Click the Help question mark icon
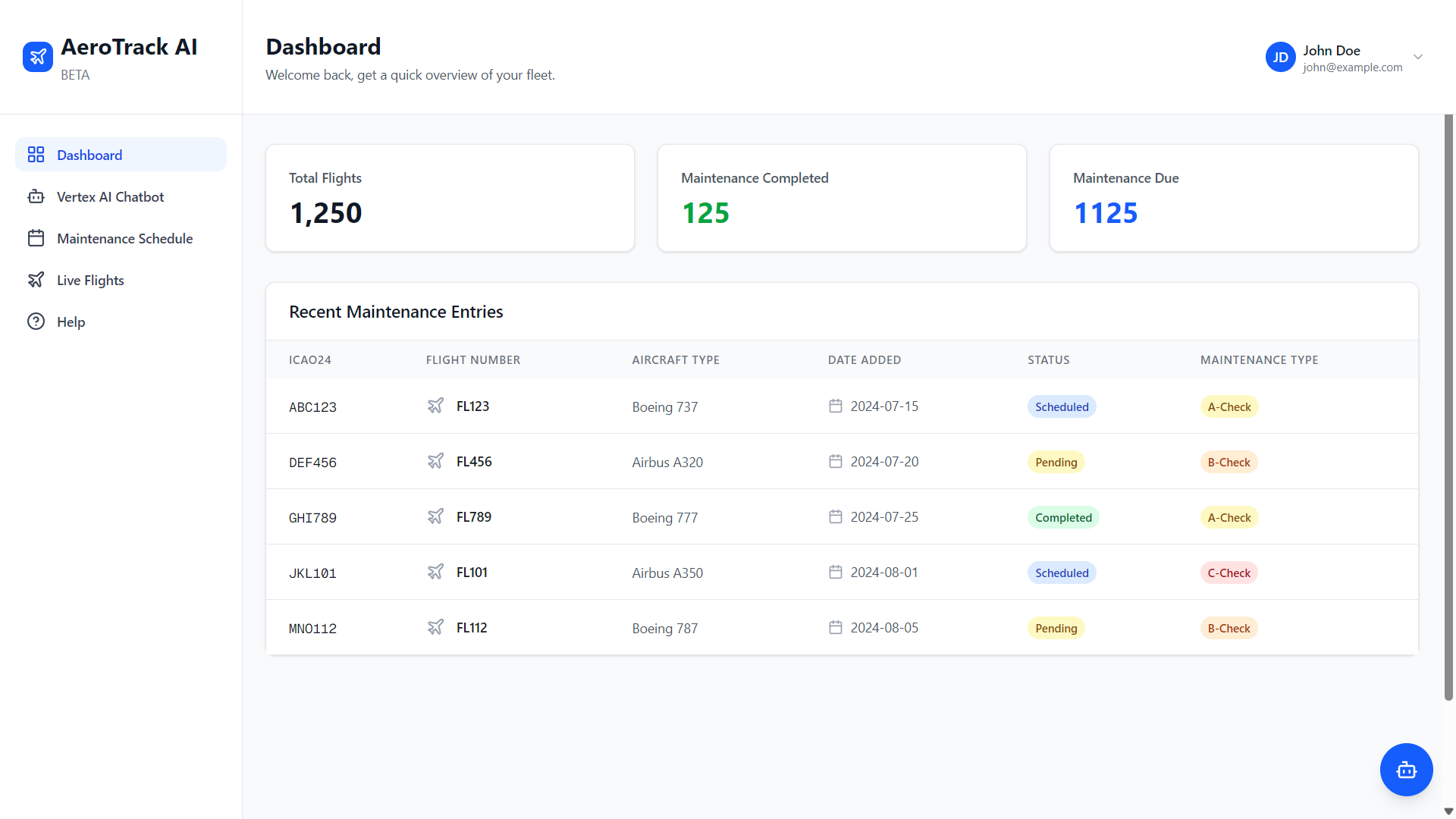The image size is (1456, 819). 36,322
